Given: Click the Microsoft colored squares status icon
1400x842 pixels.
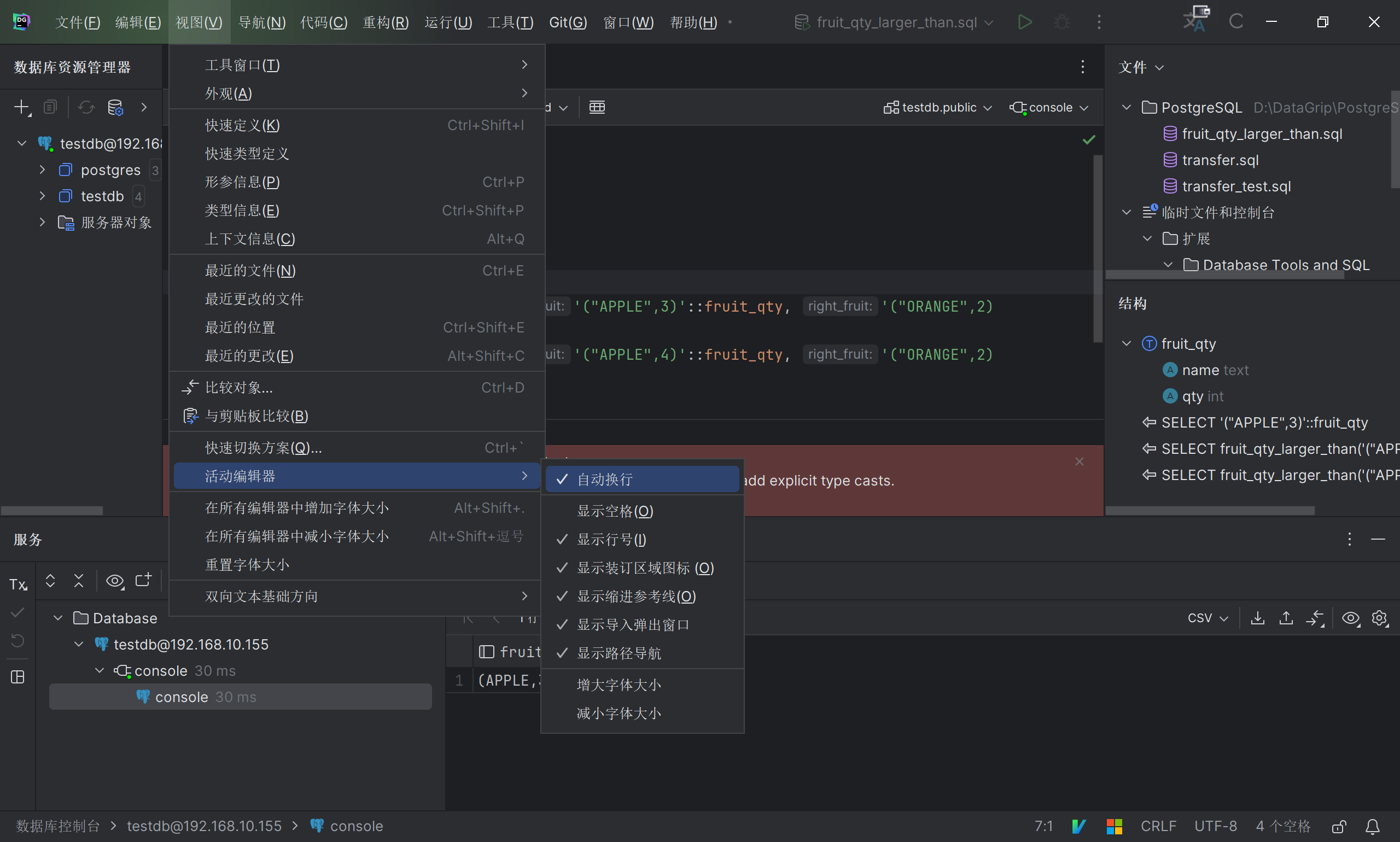Looking at the screenshot, I should [1115, 827].
